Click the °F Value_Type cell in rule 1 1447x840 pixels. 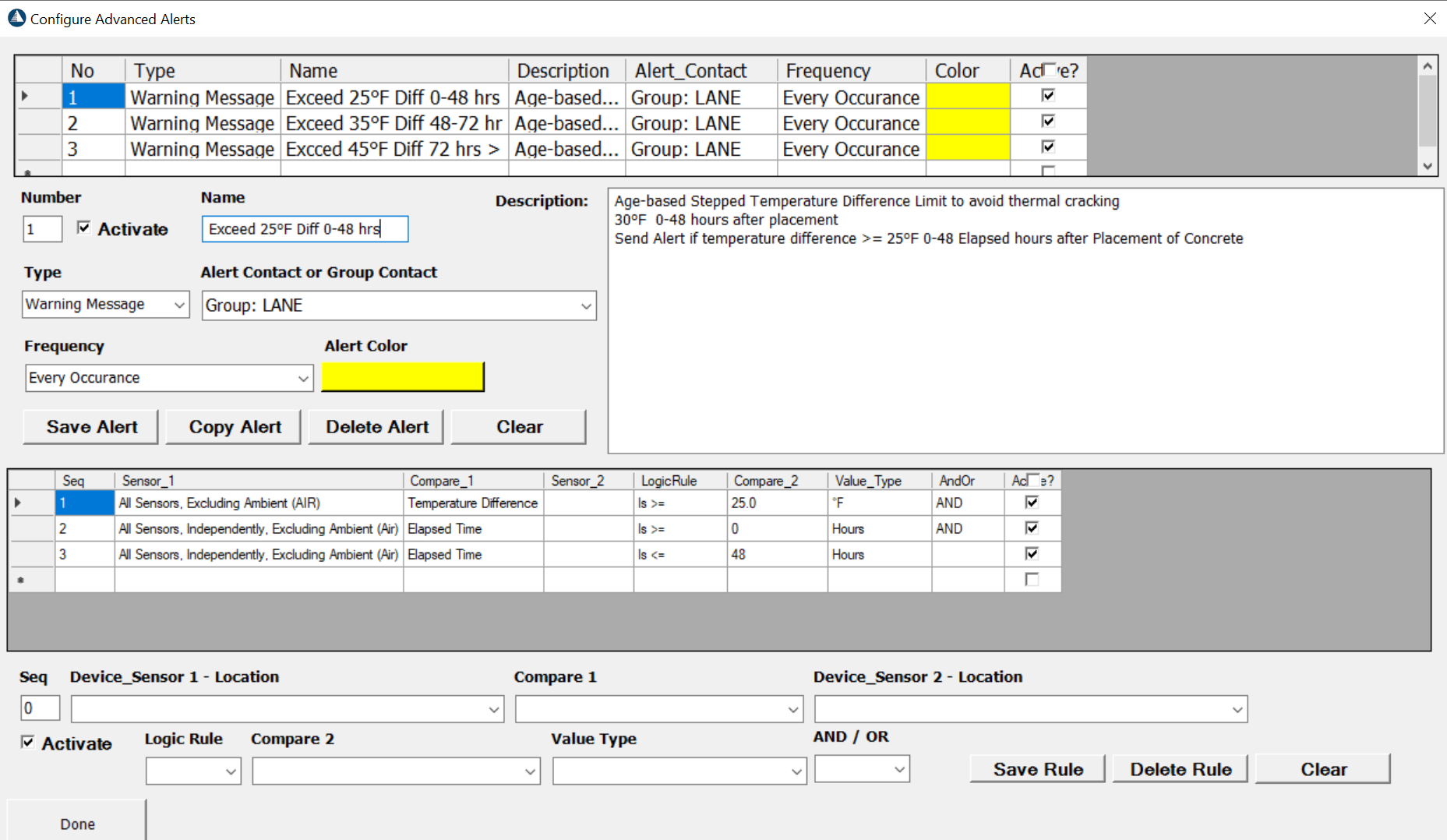[x=880, y=503]
